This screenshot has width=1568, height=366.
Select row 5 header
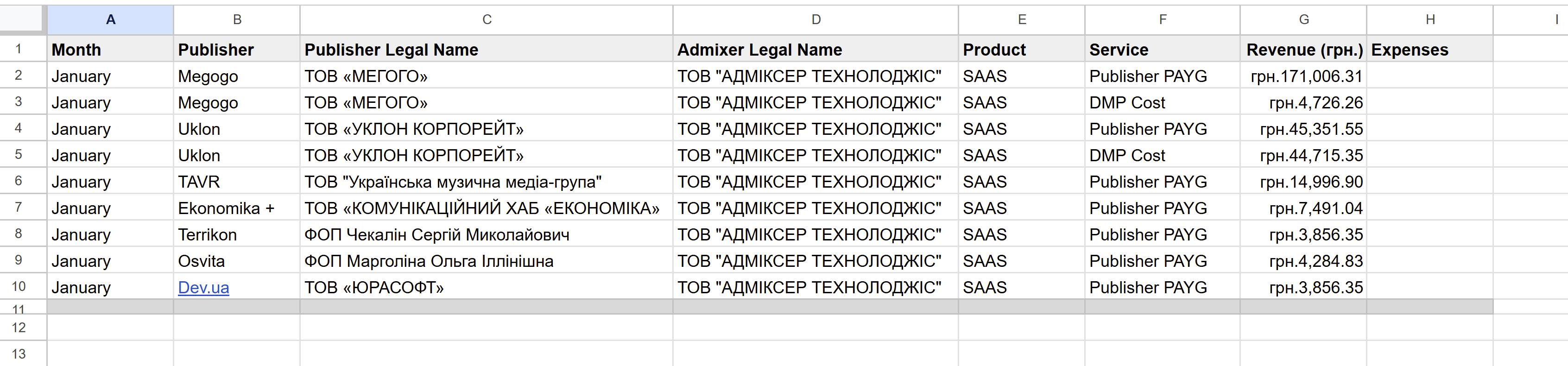(18, 155)
